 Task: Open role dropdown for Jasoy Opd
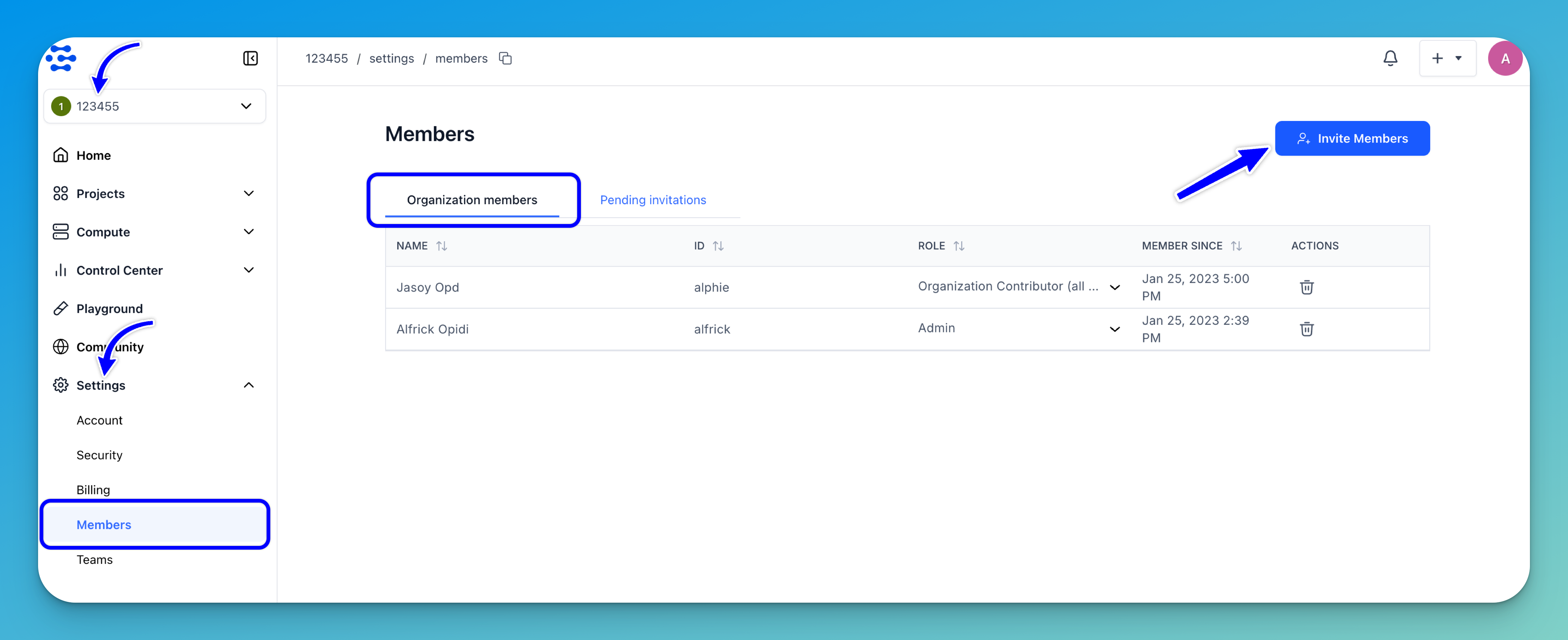1114,288
